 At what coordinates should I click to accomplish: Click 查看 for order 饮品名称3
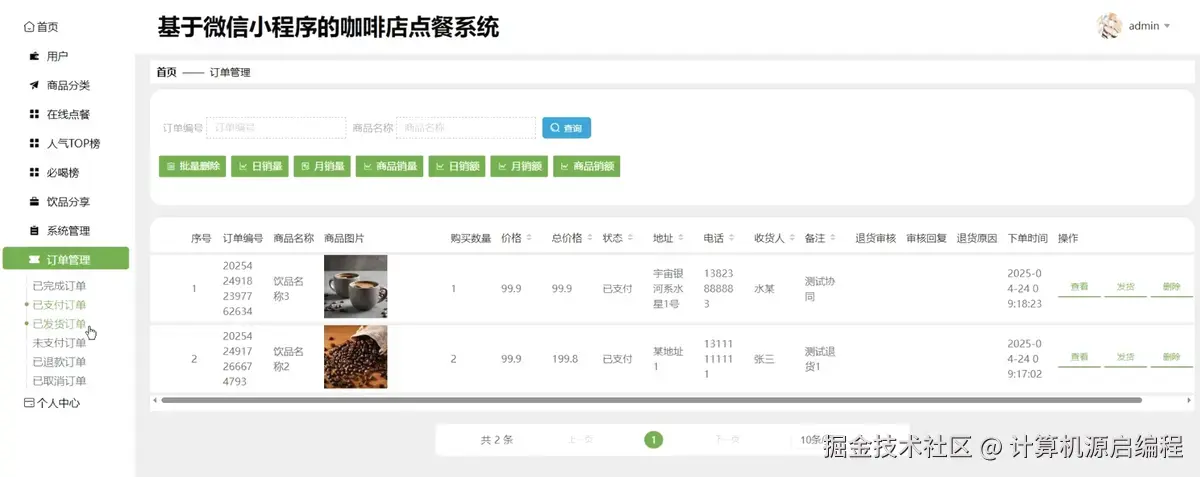[1079, 288]
